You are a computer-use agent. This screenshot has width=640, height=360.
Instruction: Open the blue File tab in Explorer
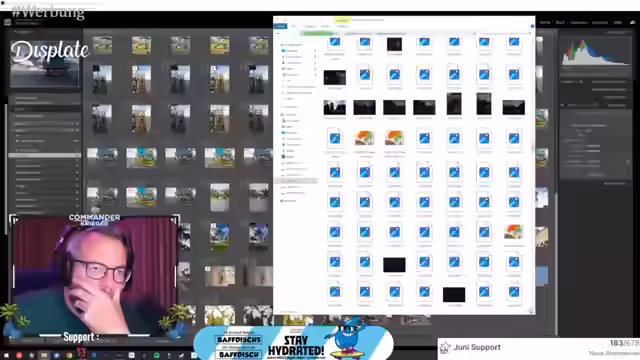(x=280, y=26)
